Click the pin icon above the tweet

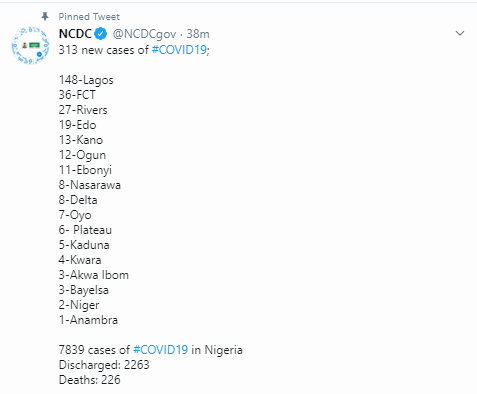click(x=45, y=16)
